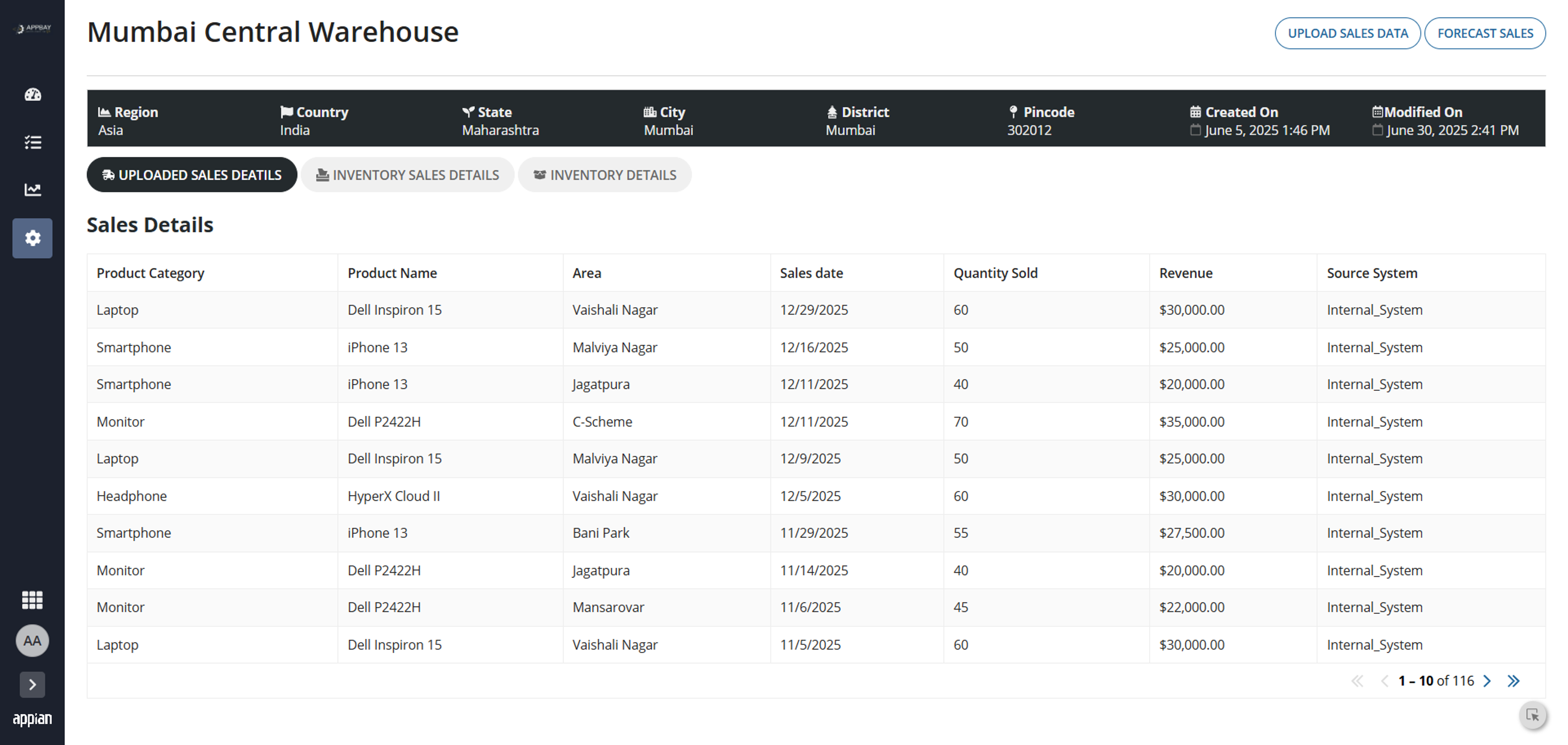Go to previous page of sales results
The height and width of the screenshot is (745, 1568).
coord(1385,681)
